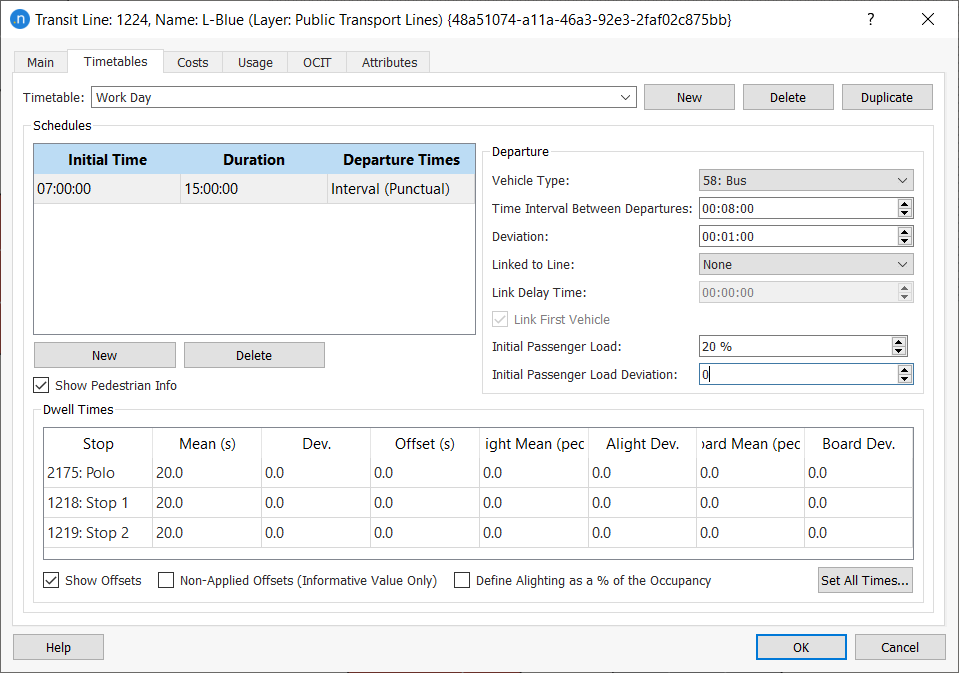Viewport: 959px width, 673px height.
Task: Toggle the Show Pedestrian Info checkbox
Action: tap(41, 385)
